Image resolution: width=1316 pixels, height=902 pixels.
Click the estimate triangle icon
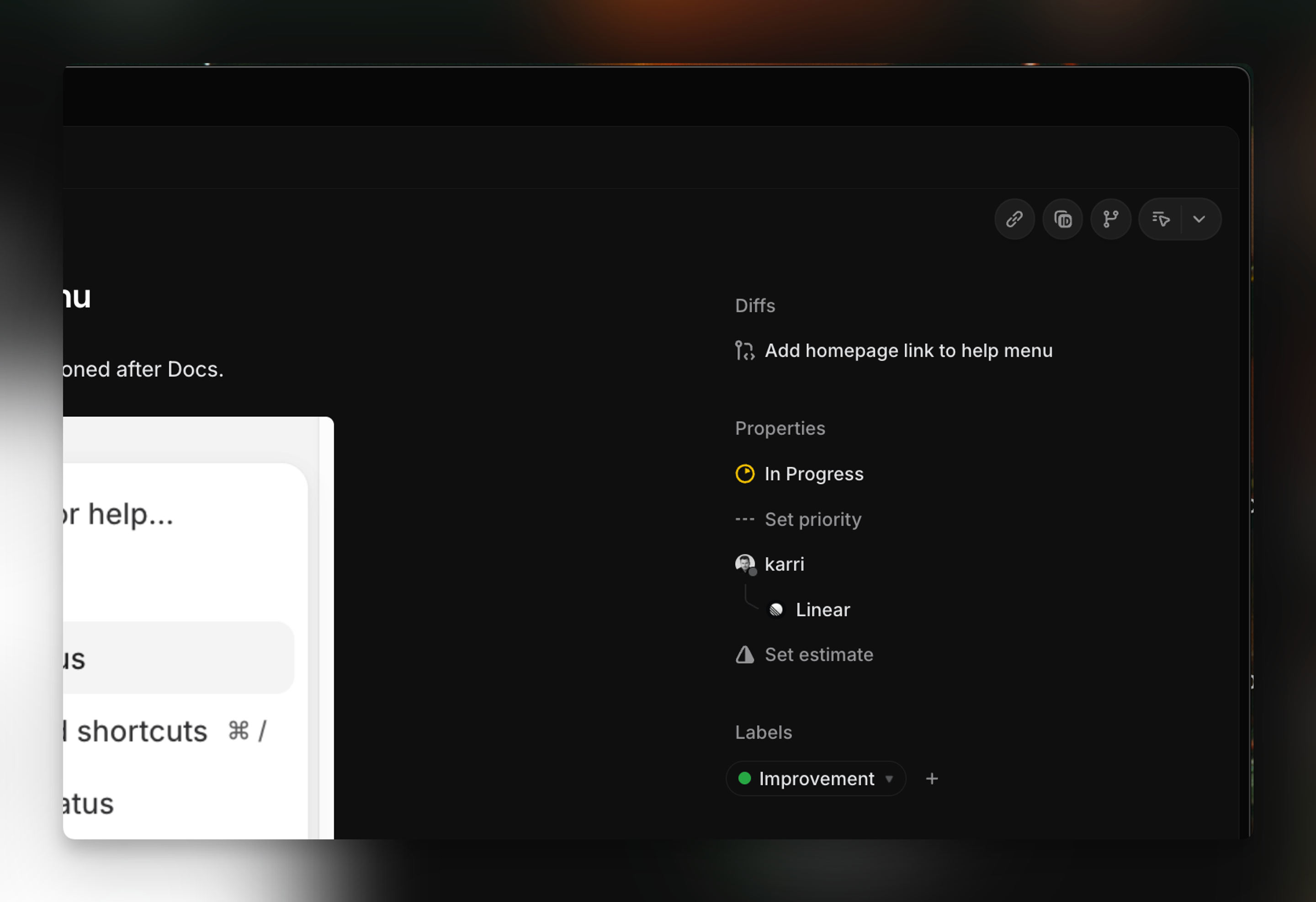(x=745, y=655)
